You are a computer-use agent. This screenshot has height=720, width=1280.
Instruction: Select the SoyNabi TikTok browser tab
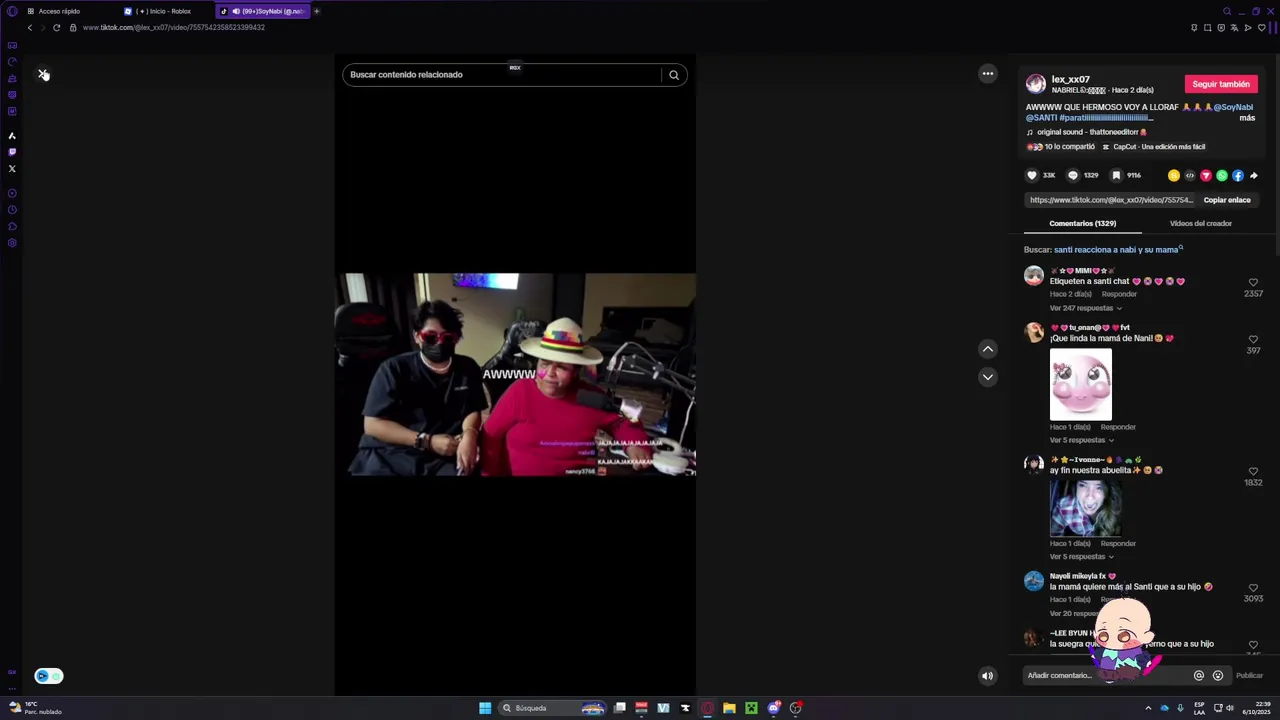262,11
